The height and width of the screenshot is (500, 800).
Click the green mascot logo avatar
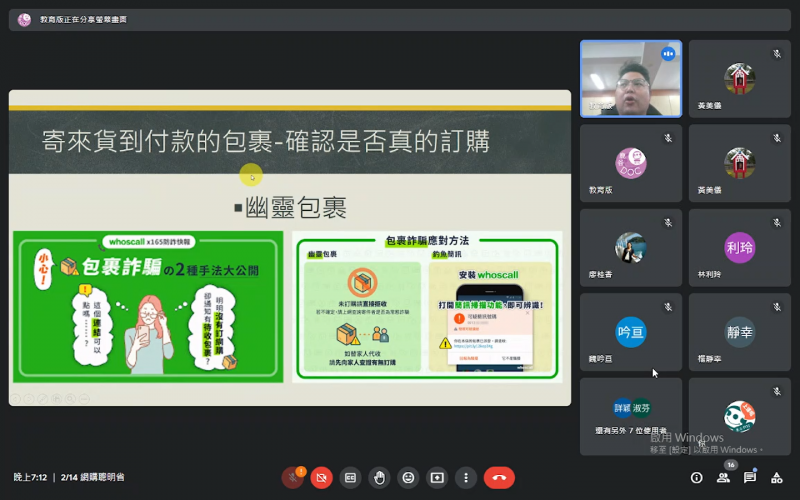[x=739, y=416]
